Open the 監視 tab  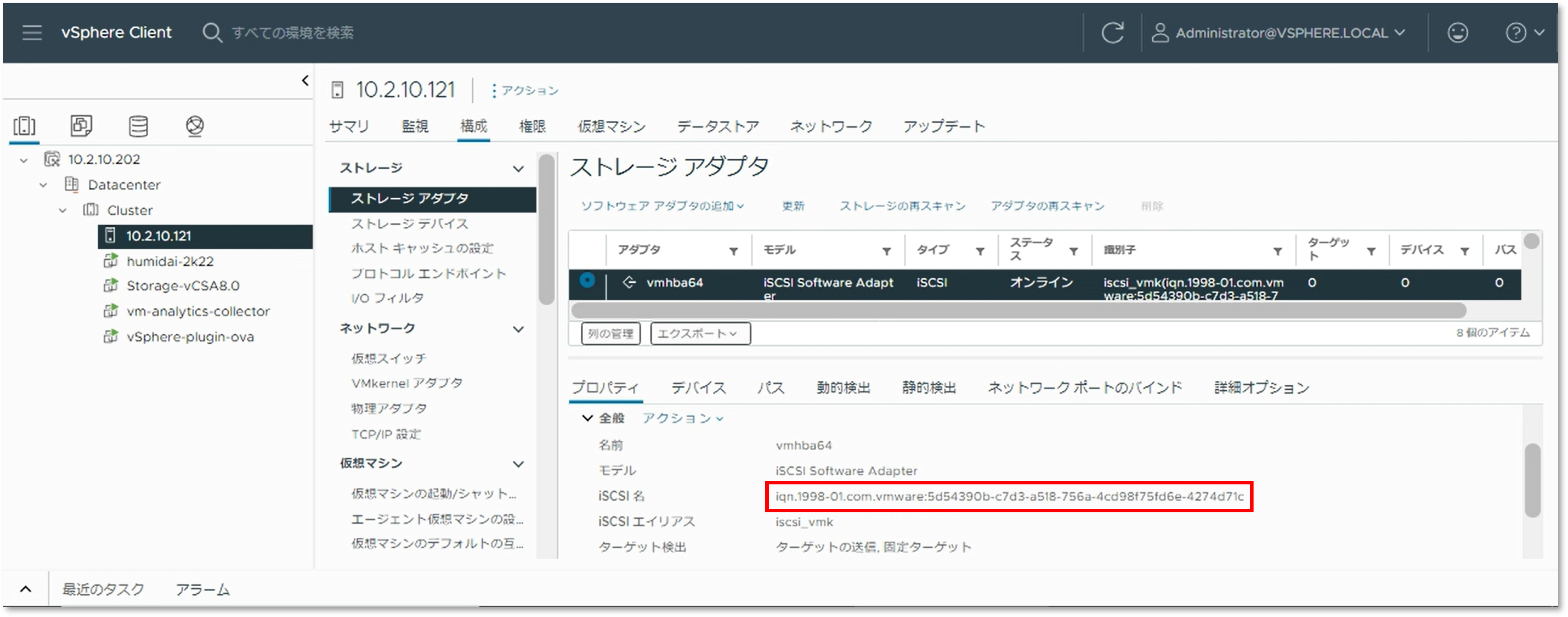414,126
